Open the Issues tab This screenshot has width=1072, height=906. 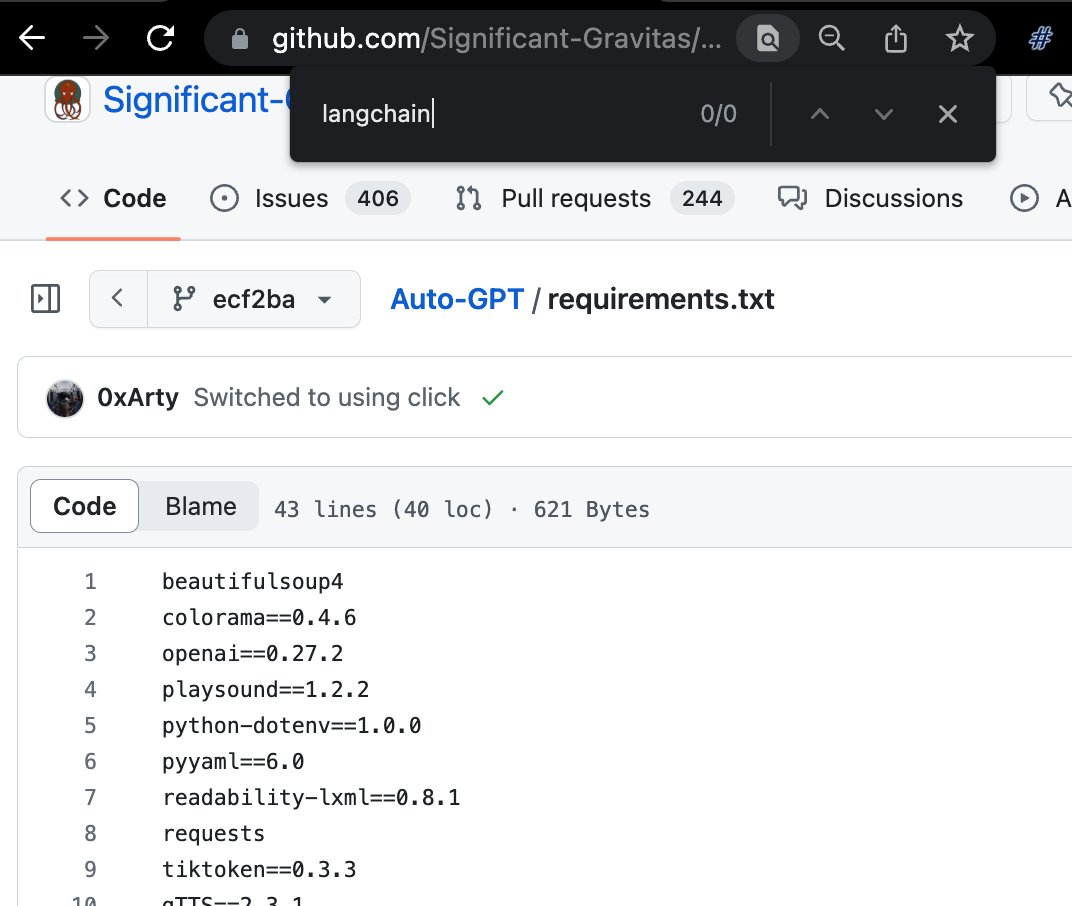(309, 198)
